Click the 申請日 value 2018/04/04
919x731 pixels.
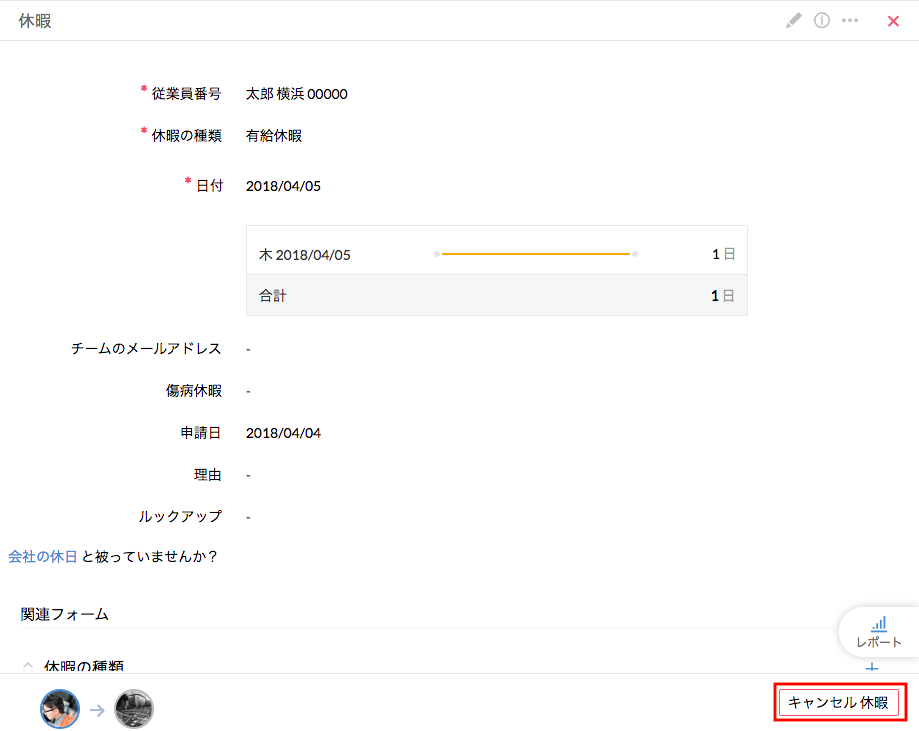pos(283,433)
